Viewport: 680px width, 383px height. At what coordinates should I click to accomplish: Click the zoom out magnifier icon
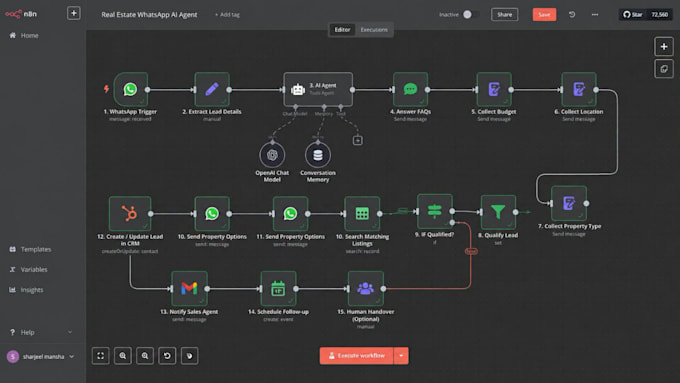[145, 356]
